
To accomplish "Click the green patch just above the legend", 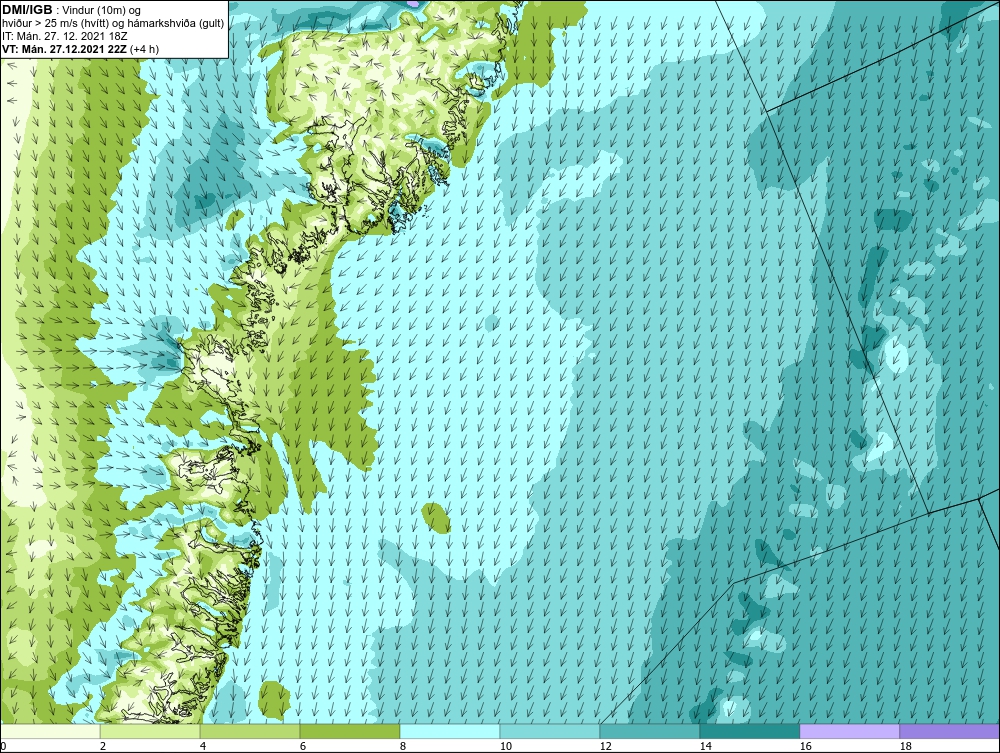I will pyautogui.click(x=274, y=698).
